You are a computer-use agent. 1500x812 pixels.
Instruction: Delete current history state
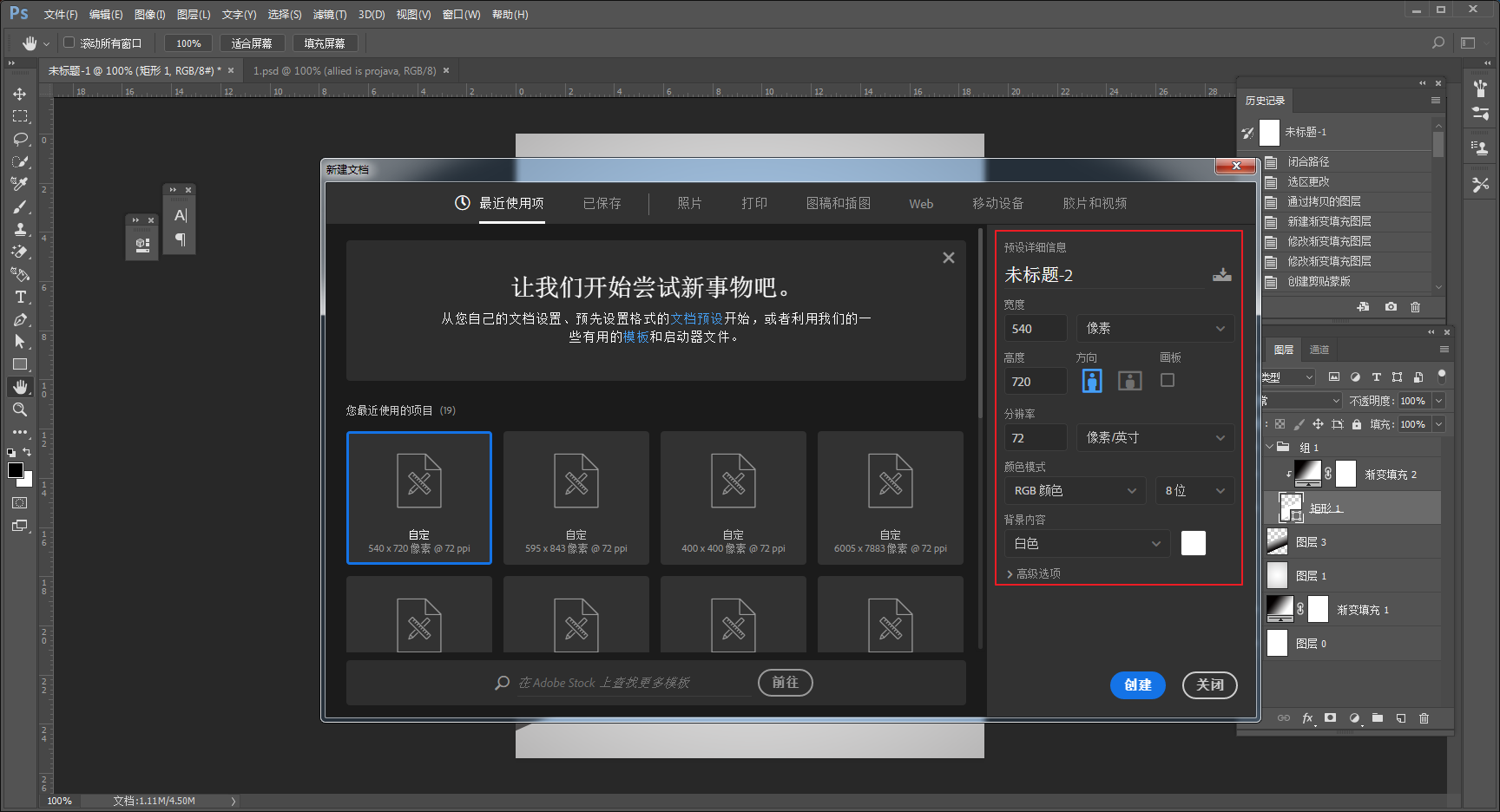pyautogui.click(x=1416, y=307)
